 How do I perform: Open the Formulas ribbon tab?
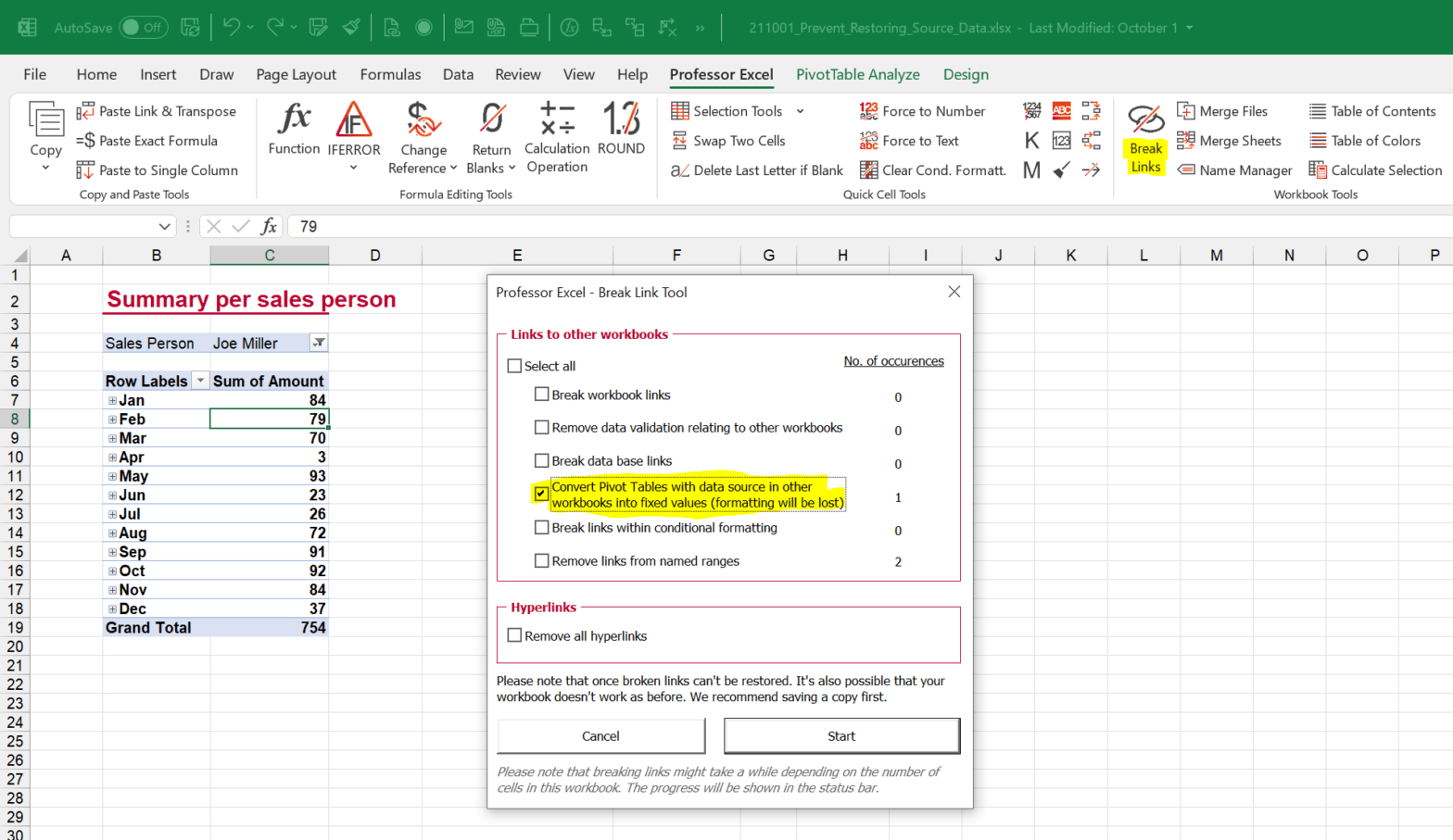(390, 74)
